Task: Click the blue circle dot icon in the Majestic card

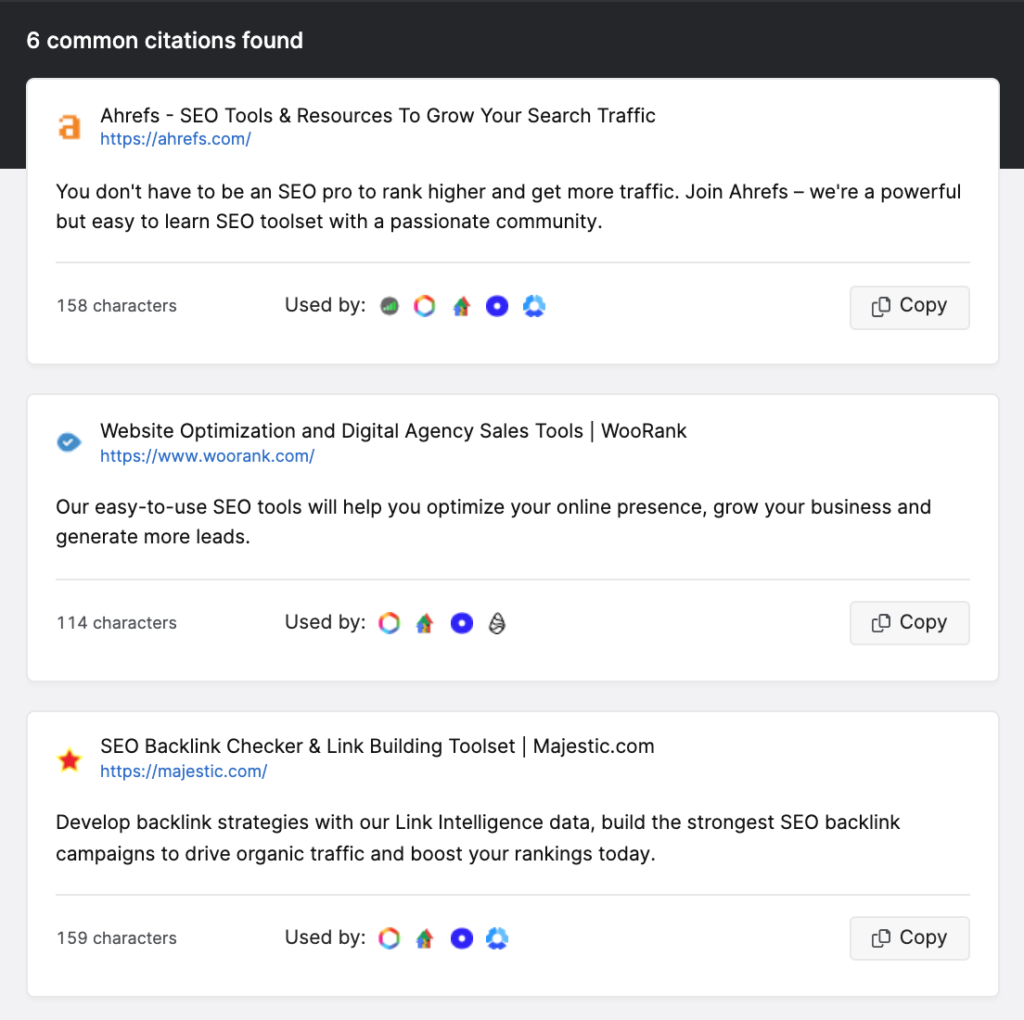Action: 462,938
